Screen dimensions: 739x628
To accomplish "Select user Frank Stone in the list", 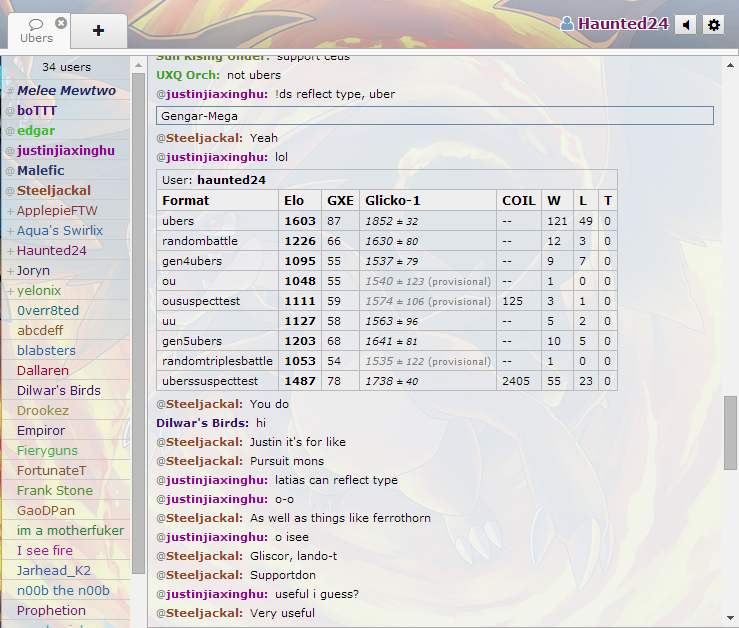I will point(54,491).
